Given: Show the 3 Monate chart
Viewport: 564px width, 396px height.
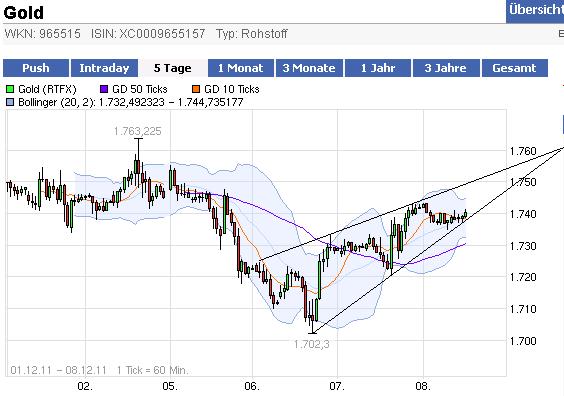Looking at the screenshot, I should pyautogui.click(x=309, y=68).
